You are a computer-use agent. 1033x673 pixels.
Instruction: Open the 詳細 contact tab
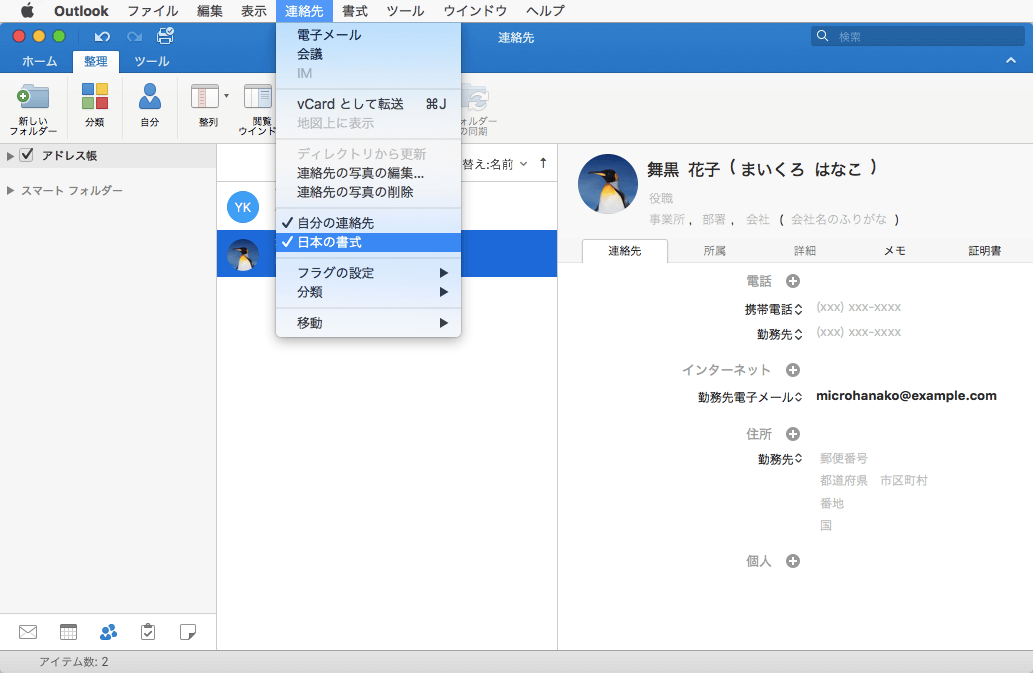(x=804, y=251)
